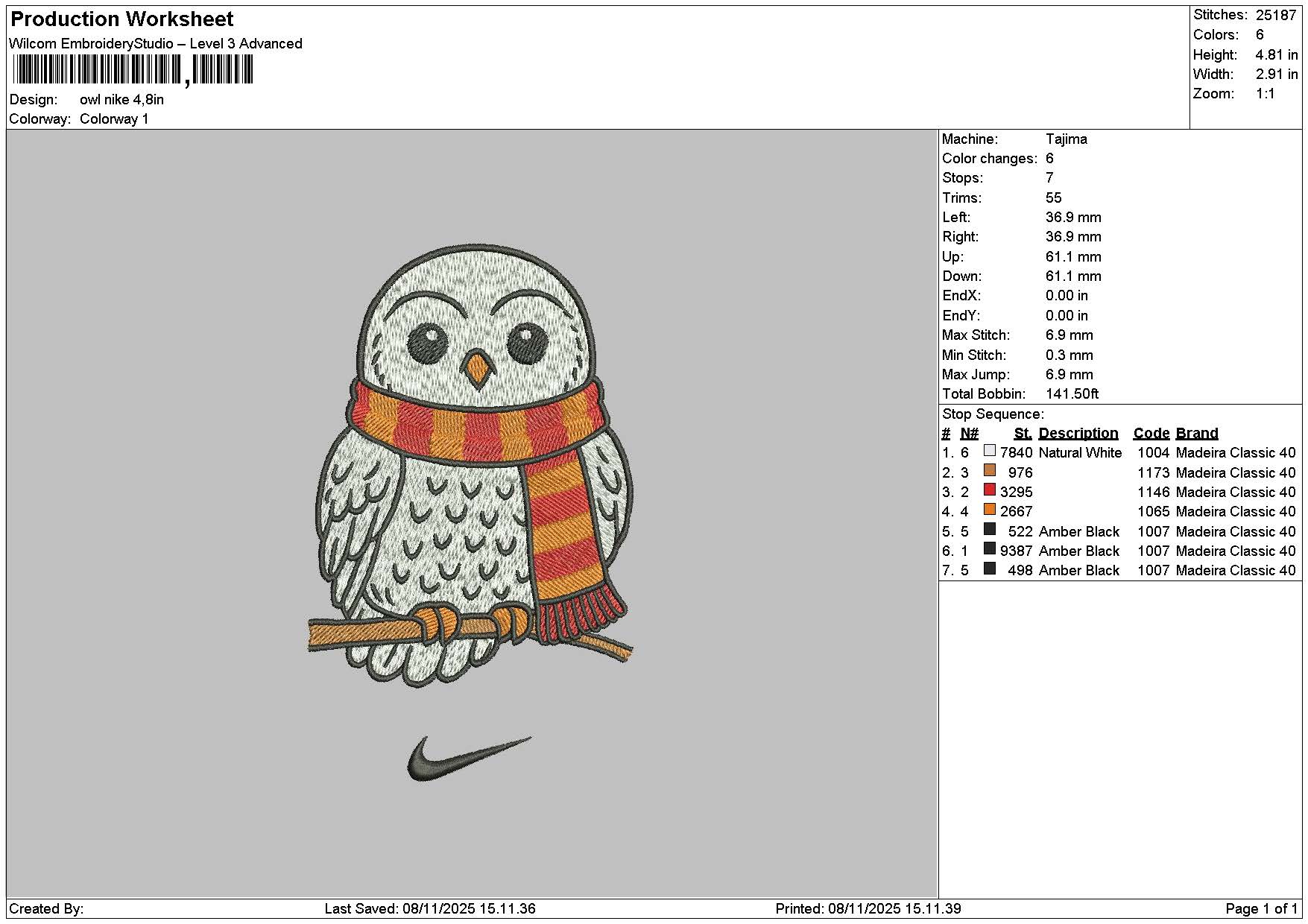Click the "Max Jump:" label
This screenshot has height=924, width=1308.
[x=976, y=375]
